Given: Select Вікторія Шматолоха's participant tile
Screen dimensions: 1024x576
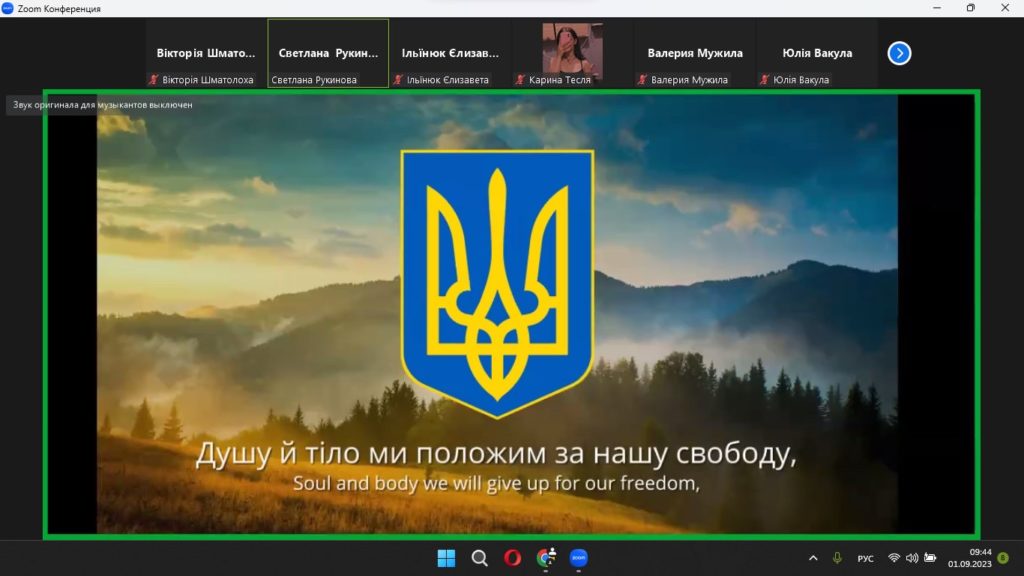Looking at the screenshot, I should click(206, 53).
